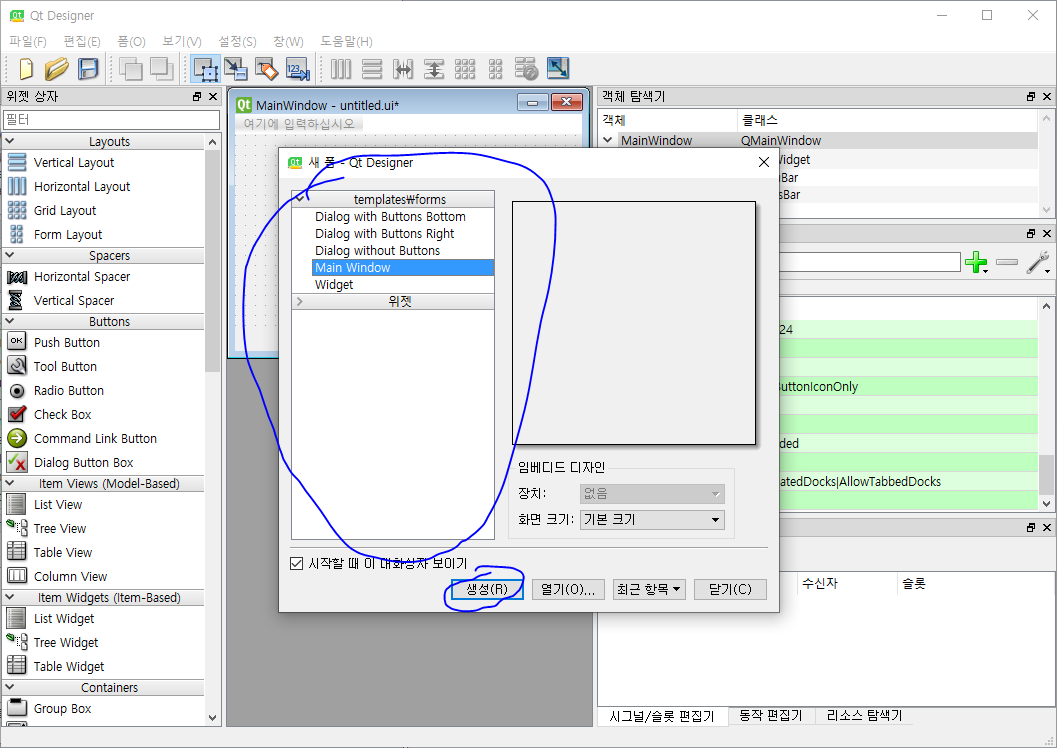Switch to the 리소스 탐색기 tab
This screenshot has height=748, width=1057.
[864, 716]
